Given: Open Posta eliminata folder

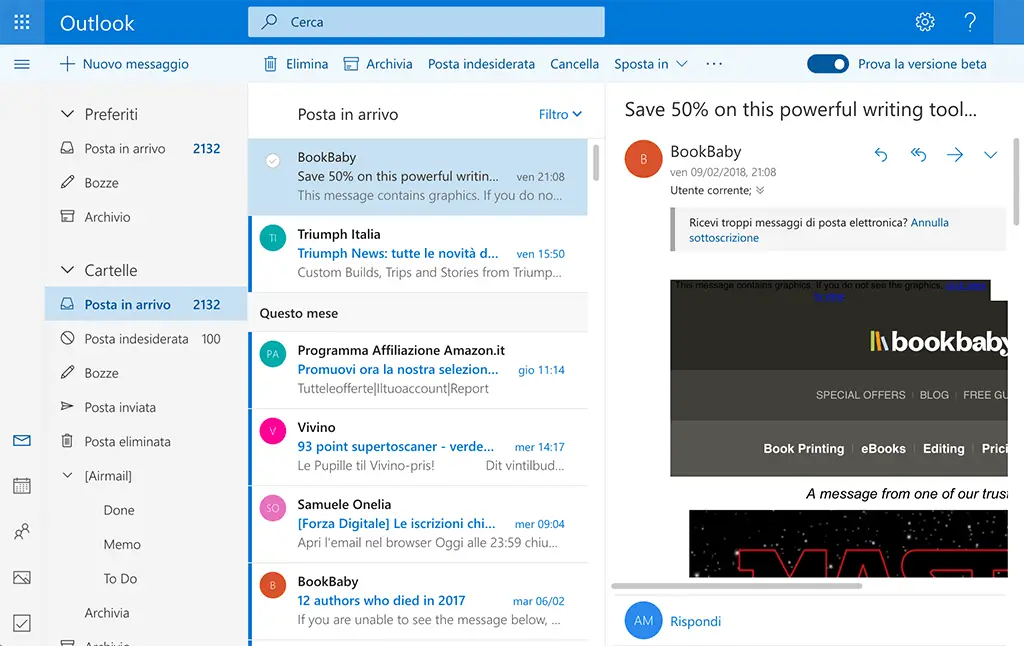Looking at the screenshot, I should (146, 442).
